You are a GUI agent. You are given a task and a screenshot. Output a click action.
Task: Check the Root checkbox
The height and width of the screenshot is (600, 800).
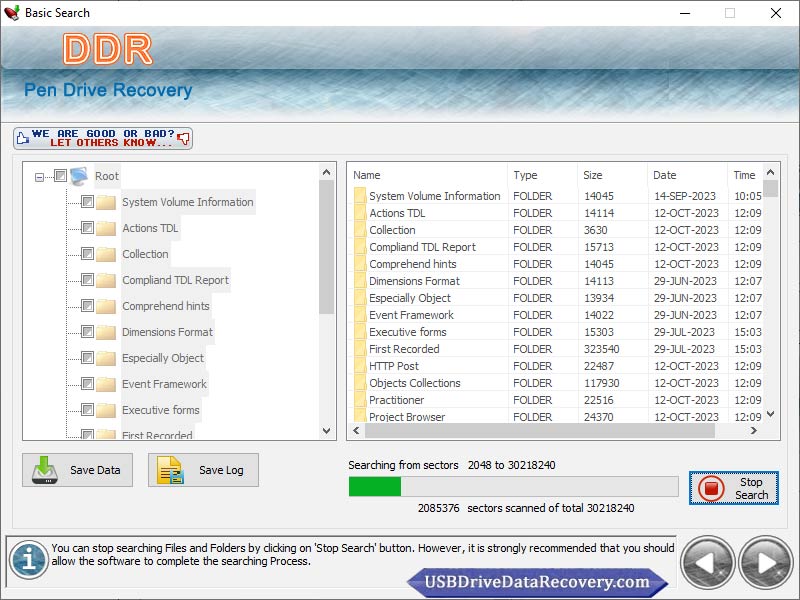(60, 176)
